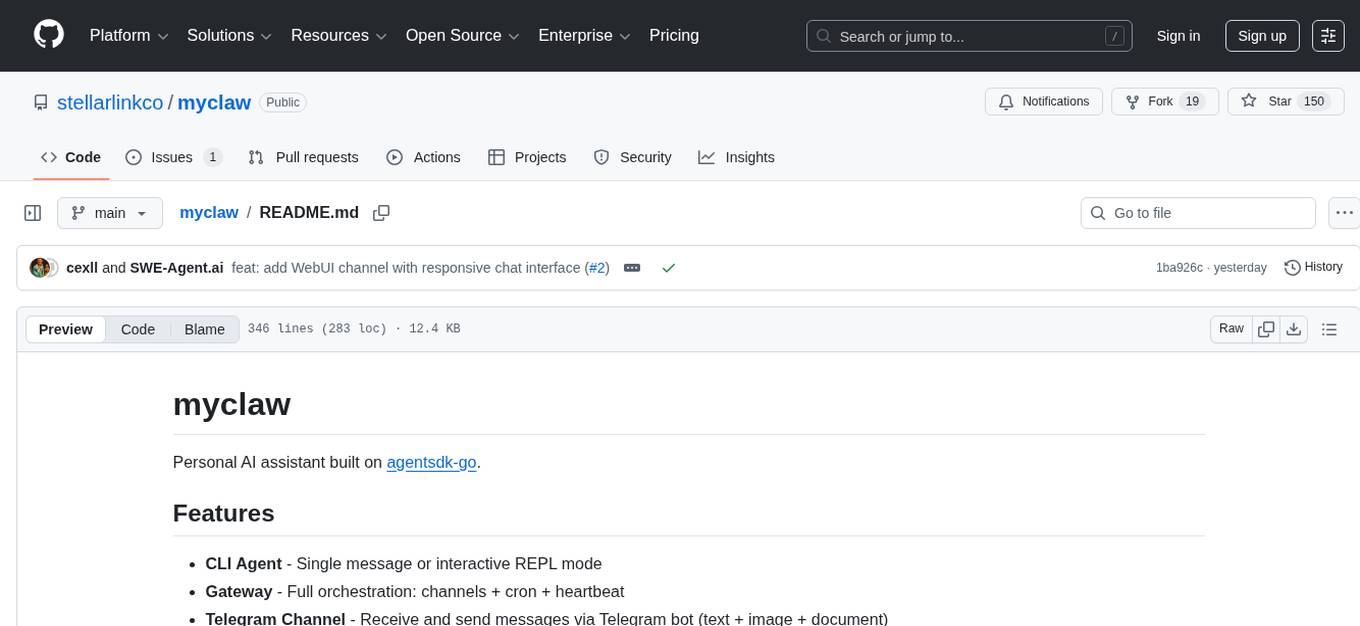Expand the Open Source menu
The image size is (1360, 626).
(462, 36)
